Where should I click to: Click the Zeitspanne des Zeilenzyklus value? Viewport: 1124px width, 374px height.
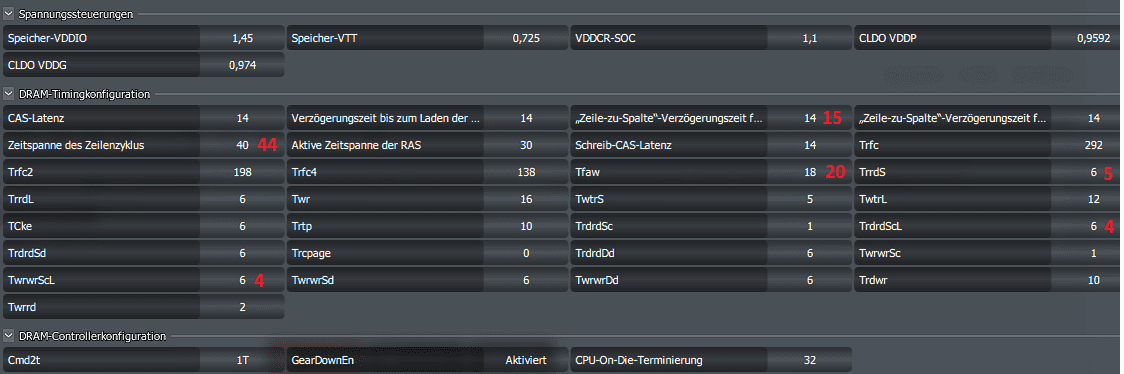[x=242, y=145]
